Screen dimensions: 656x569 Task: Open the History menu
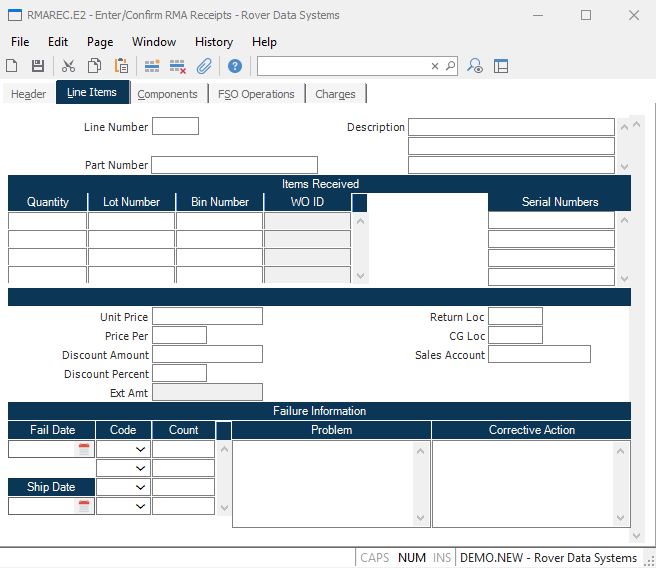coord(213,42)
